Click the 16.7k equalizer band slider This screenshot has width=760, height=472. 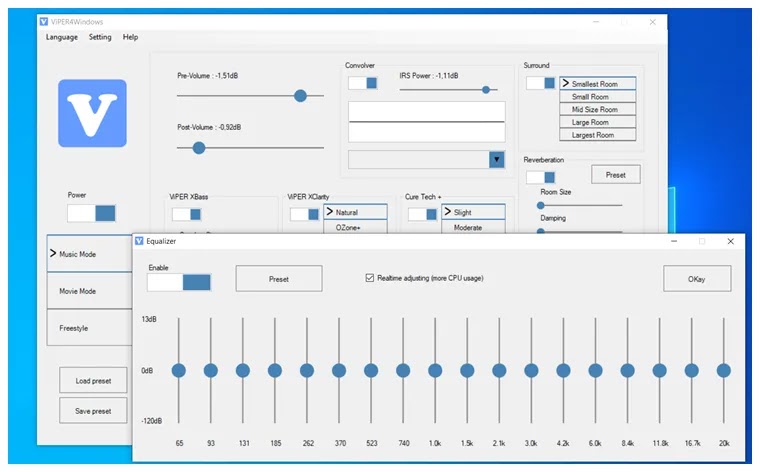point(692,371)
